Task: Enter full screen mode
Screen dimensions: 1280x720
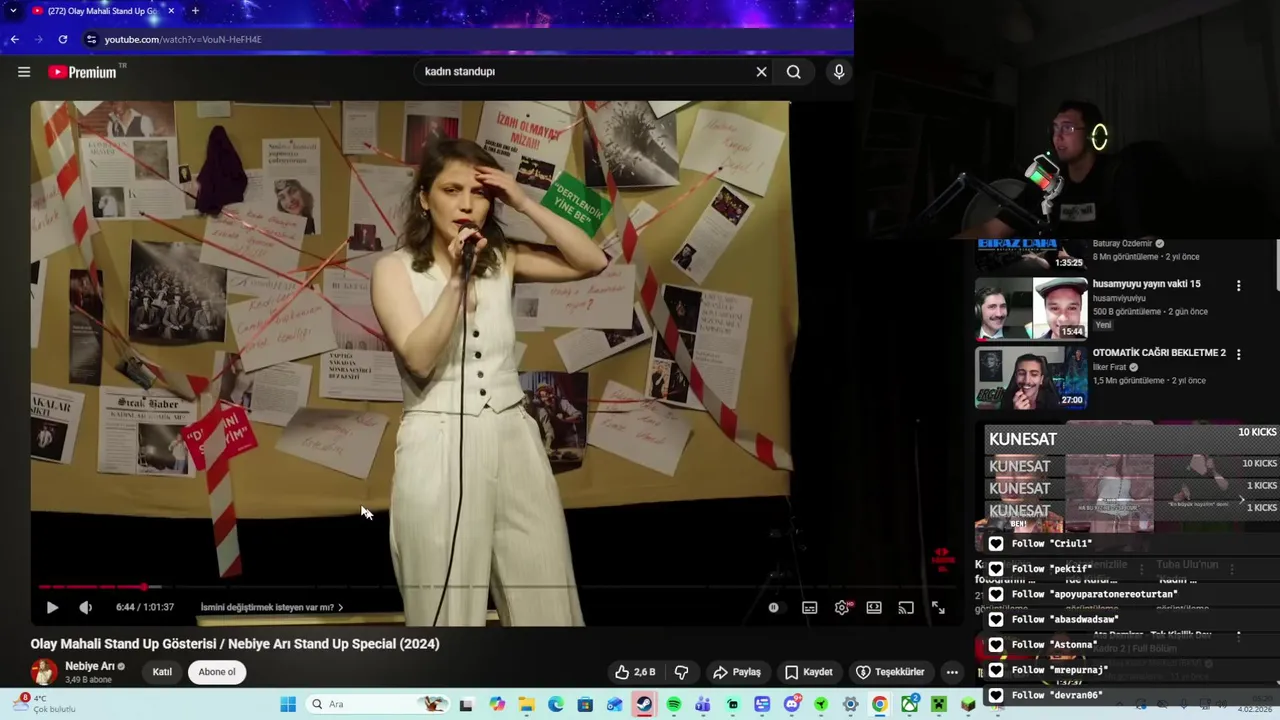Action: tap(938, 607)
